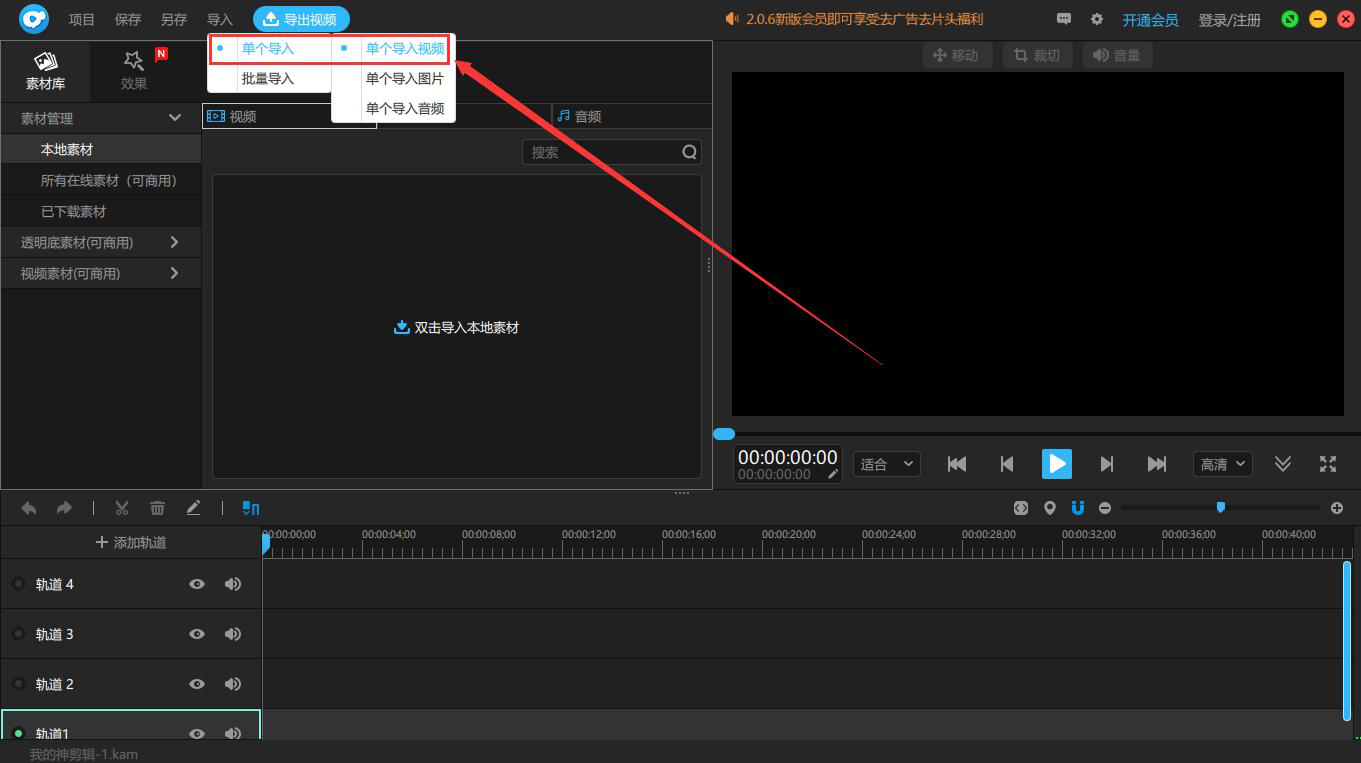Screen dimensions: 1361x763
Task: Open the settings gear icon
Action: [x=1097, y=19]
